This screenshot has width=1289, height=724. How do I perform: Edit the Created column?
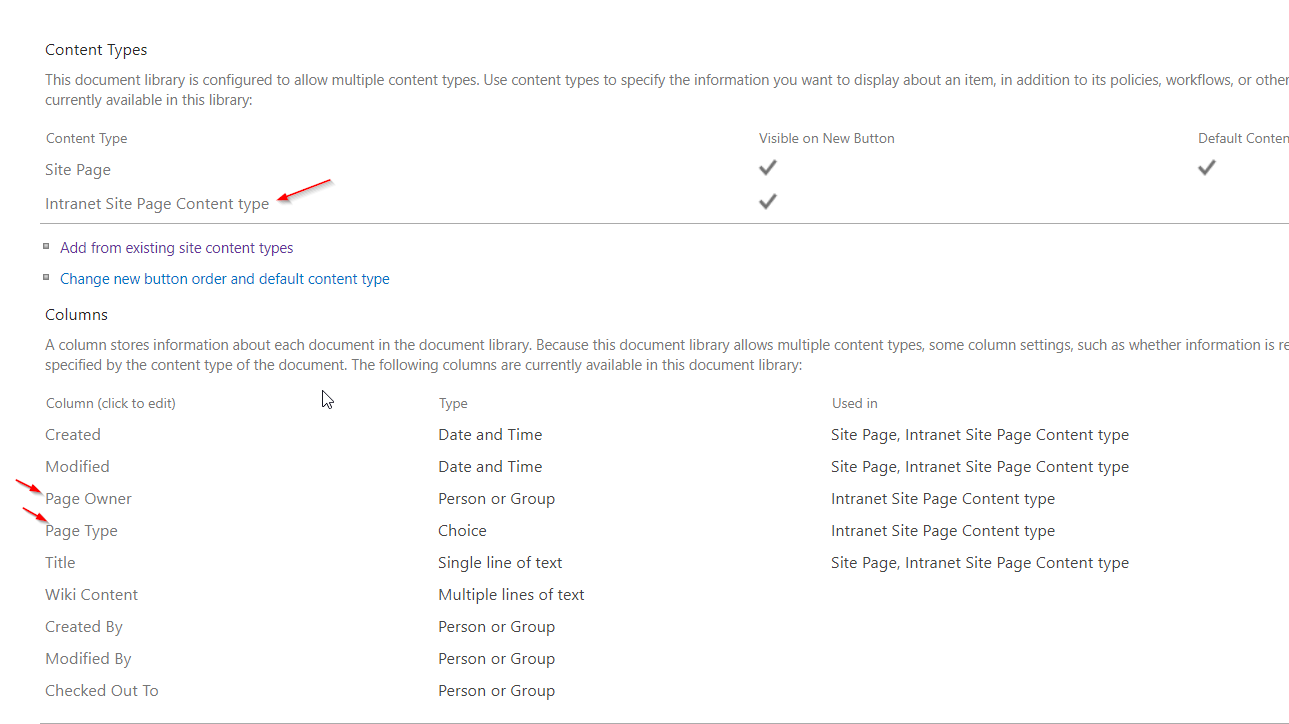click(73, 435)
